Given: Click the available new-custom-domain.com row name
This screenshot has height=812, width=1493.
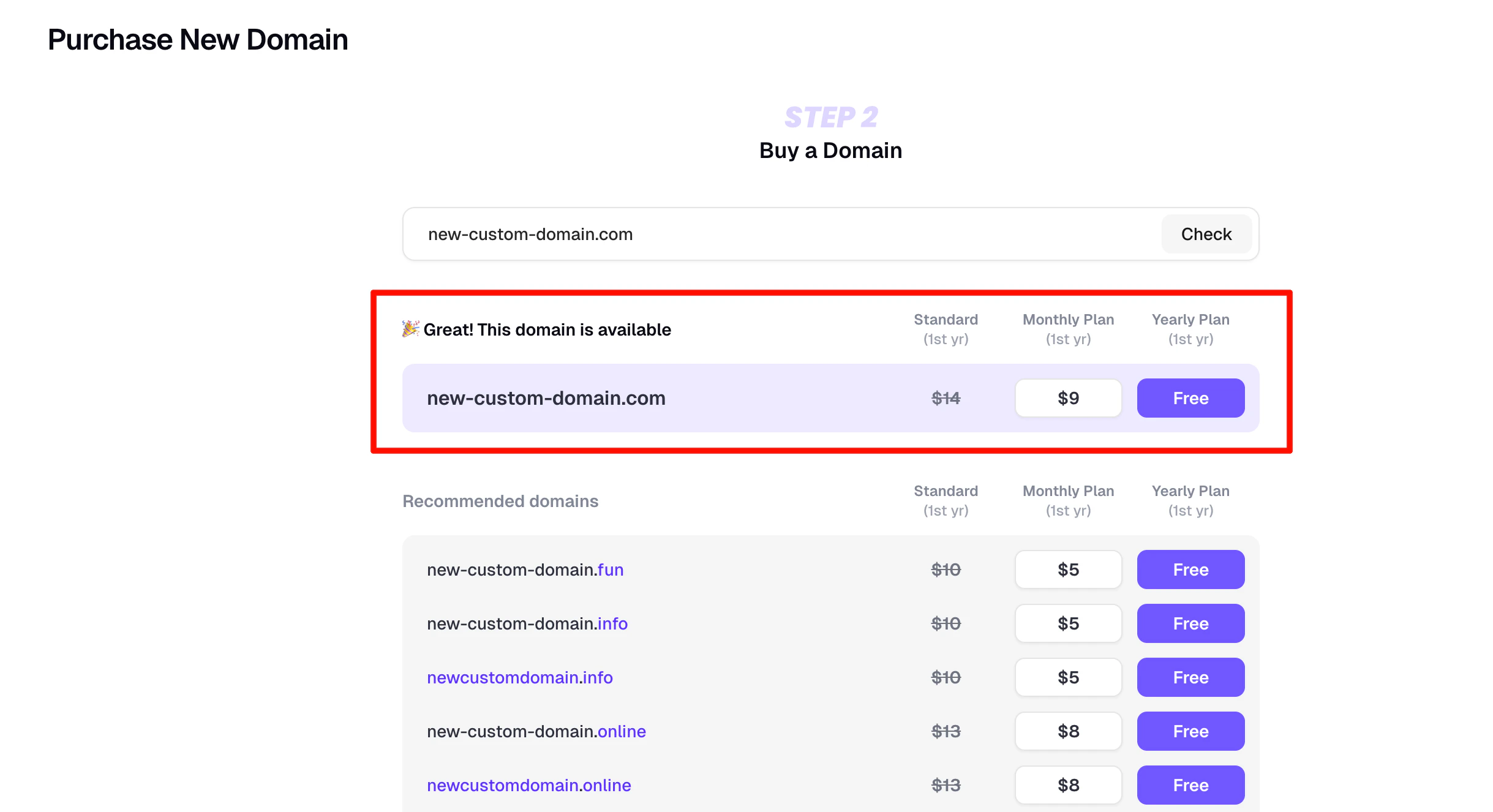Looking at the screenshot, I should (546, 398).
